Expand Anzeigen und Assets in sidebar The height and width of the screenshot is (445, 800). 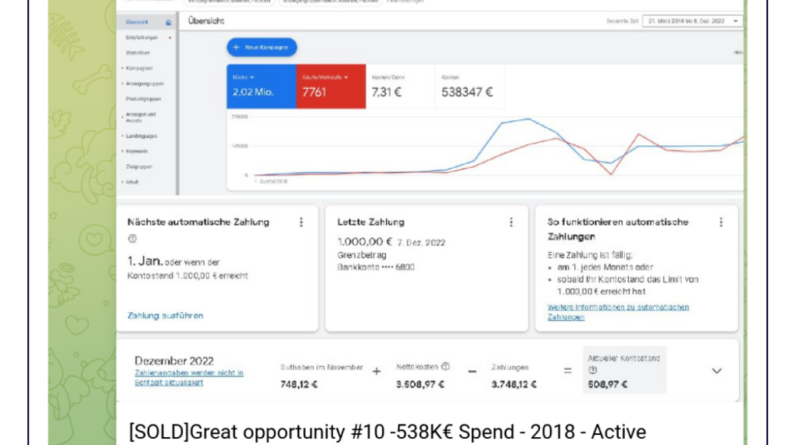tap(122, 117)
